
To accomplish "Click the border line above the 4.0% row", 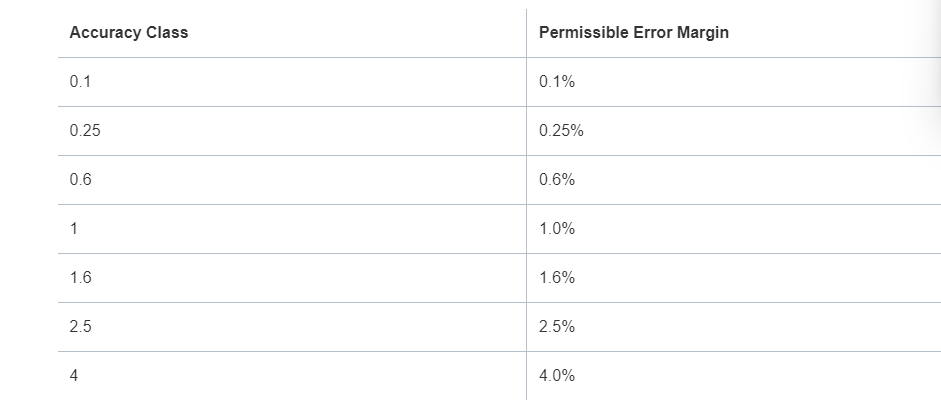I will 700,351.
